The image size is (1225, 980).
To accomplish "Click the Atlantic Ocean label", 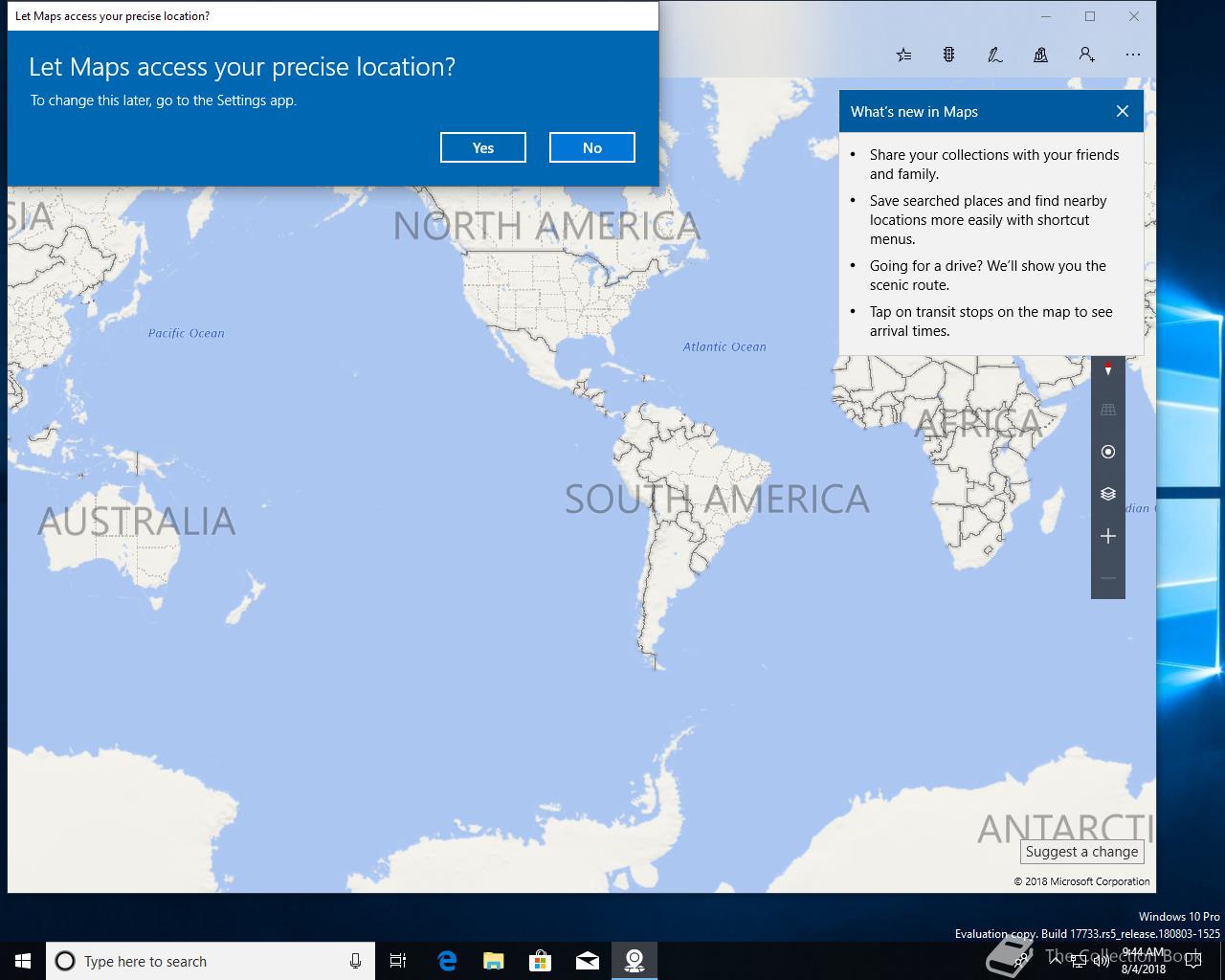I will click(x=724, y=346).
